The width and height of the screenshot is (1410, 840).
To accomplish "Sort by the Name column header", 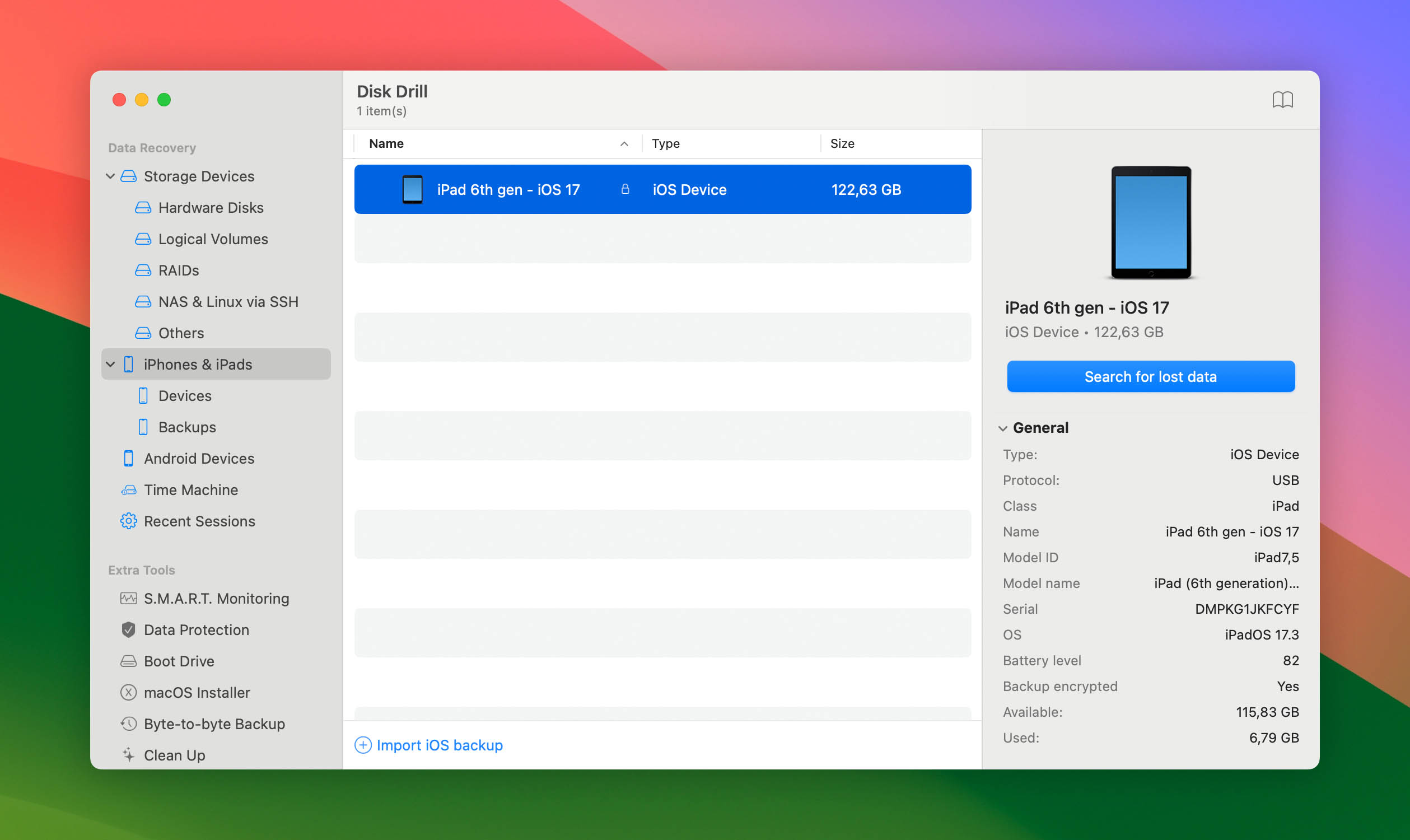I will (x=386, y=144).
